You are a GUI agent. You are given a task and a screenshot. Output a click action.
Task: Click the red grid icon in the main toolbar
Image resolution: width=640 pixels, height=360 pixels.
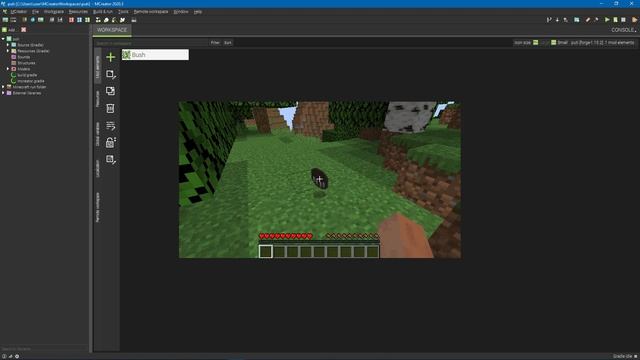[x=71, y=20]
